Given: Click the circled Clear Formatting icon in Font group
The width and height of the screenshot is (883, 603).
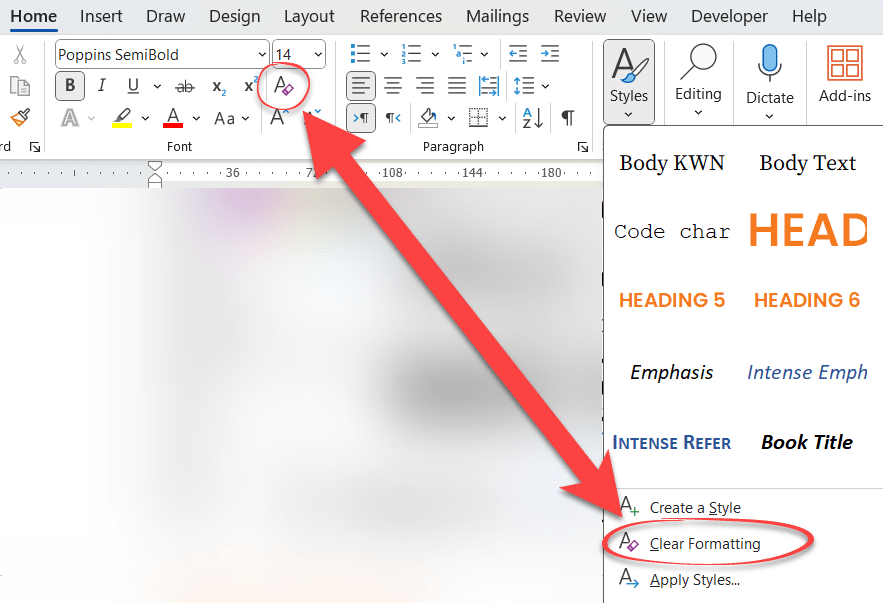Looking at the screenshot, I should (282, 86).
